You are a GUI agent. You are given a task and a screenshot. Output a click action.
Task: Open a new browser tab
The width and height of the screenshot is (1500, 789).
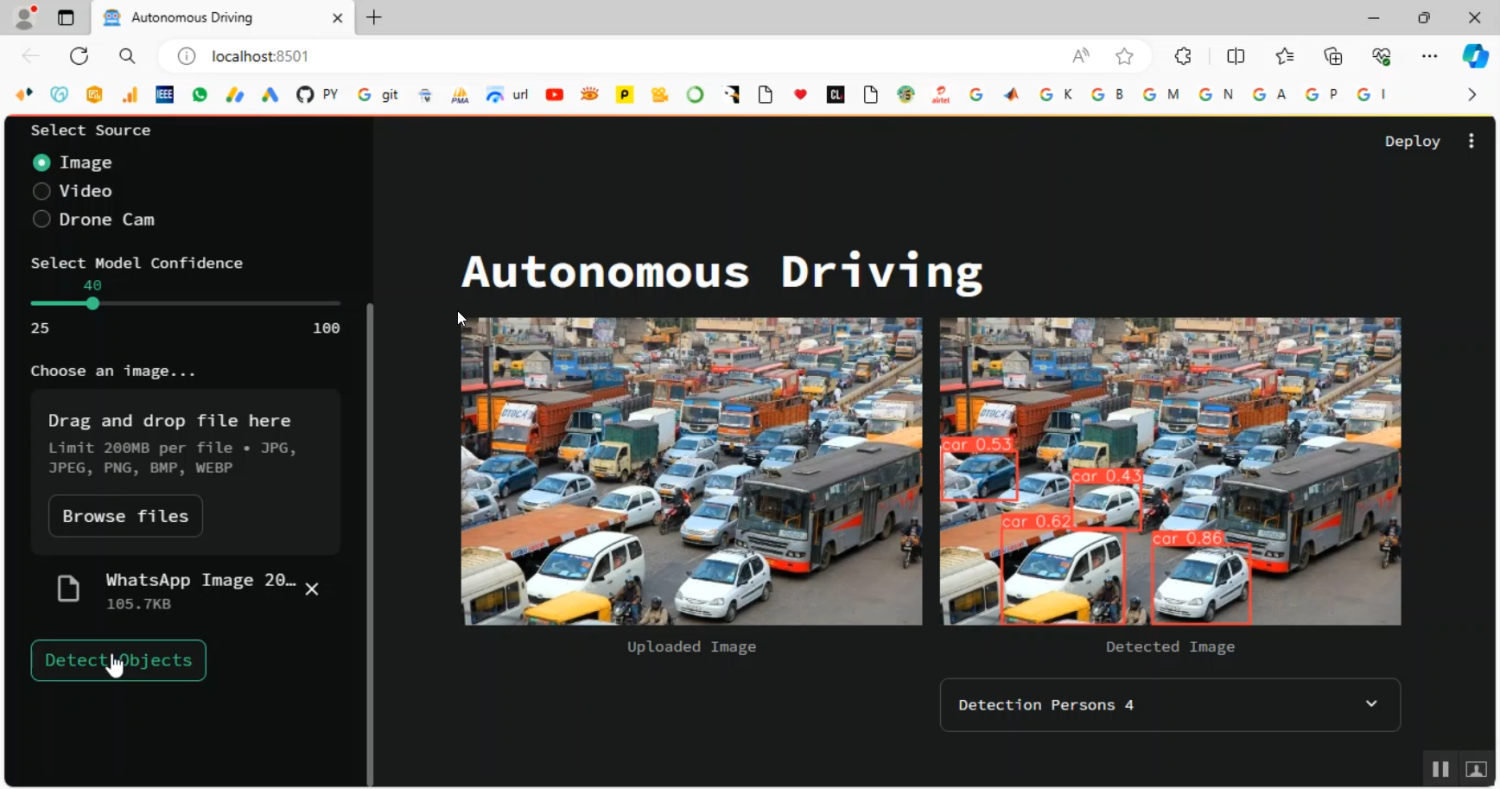374,18
